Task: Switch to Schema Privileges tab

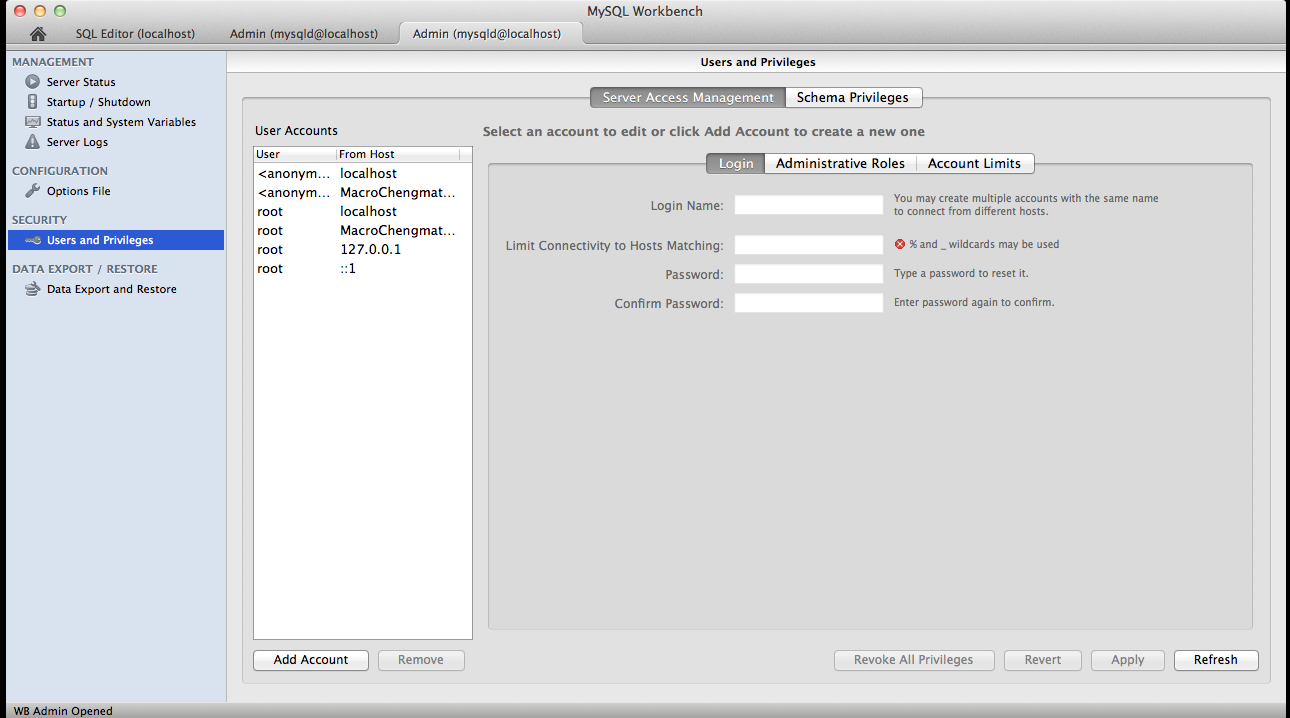Action: click(x=853, y=97)
